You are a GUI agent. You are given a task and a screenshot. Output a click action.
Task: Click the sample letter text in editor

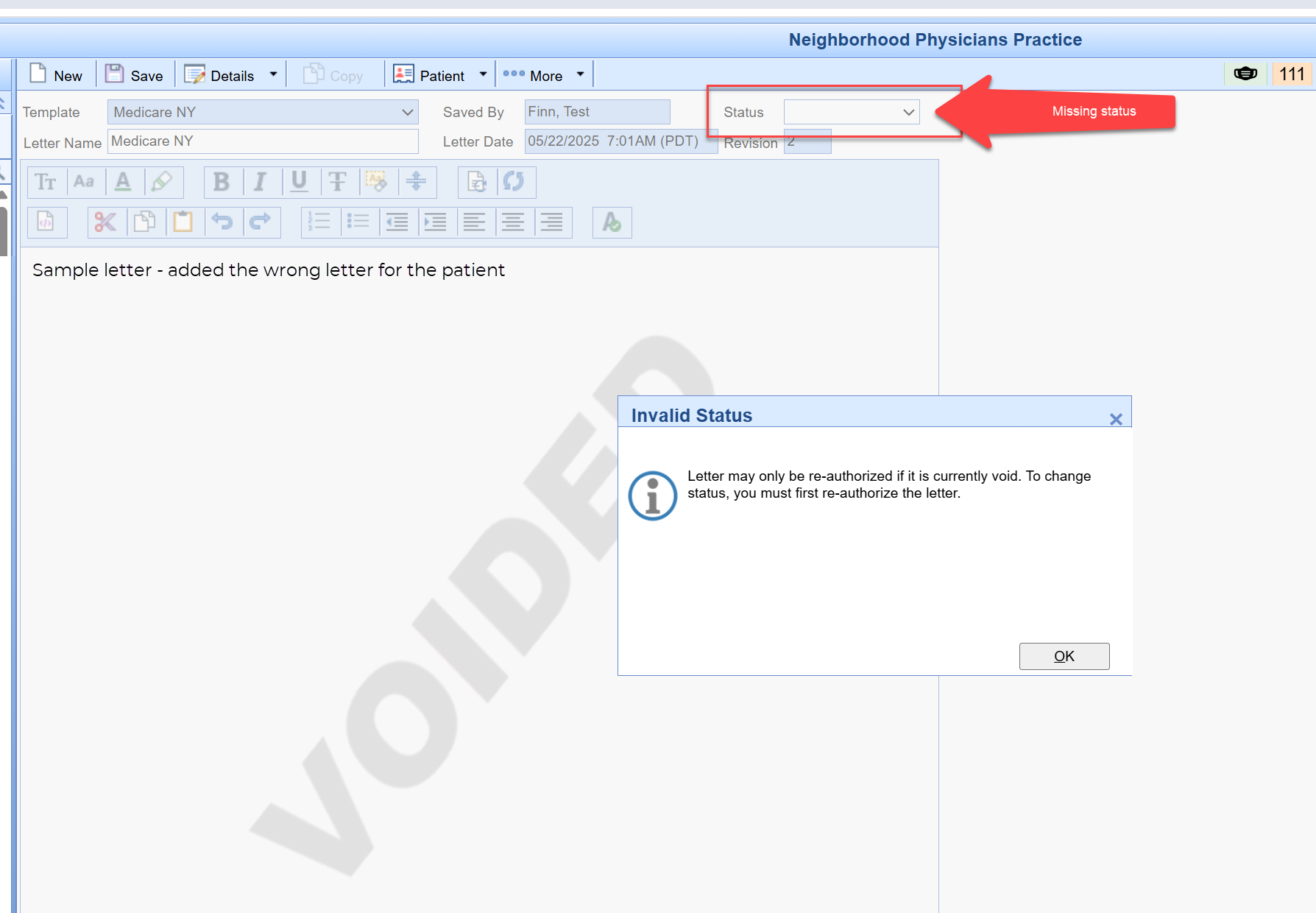pyautogui.click(x=269, y=270)
